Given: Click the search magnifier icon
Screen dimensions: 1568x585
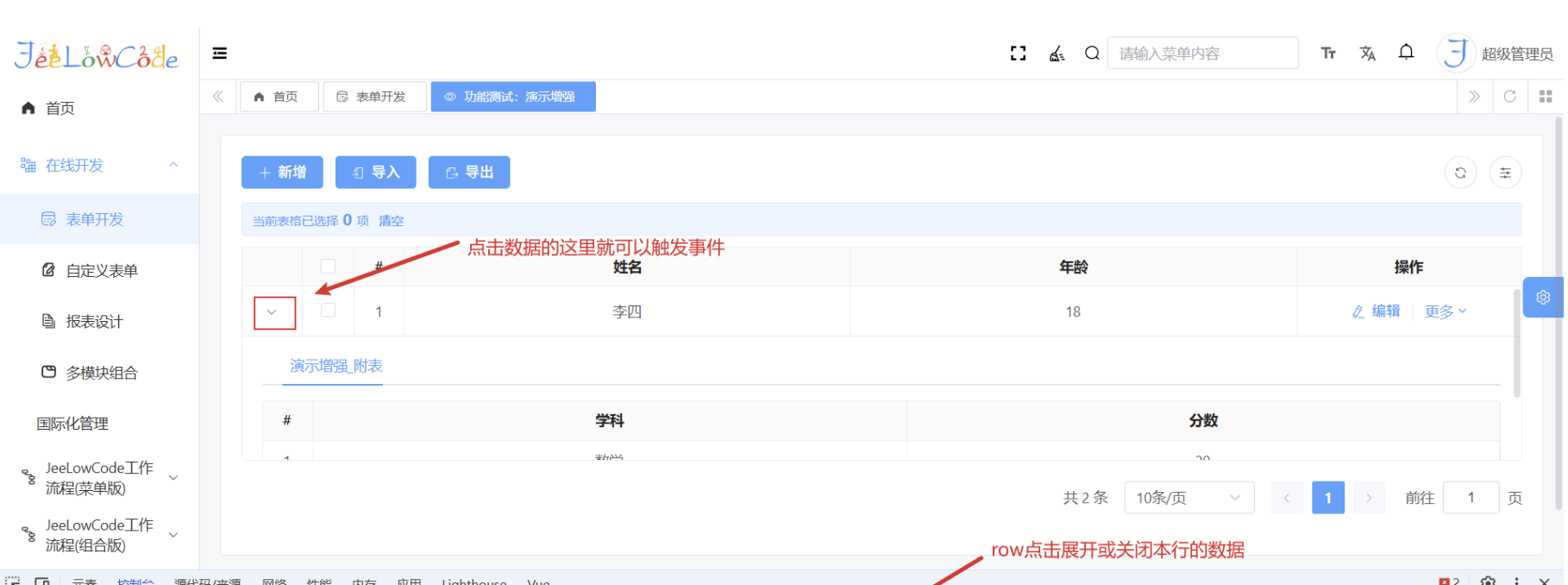Looking at the screenshot, I should [1092, 53].
